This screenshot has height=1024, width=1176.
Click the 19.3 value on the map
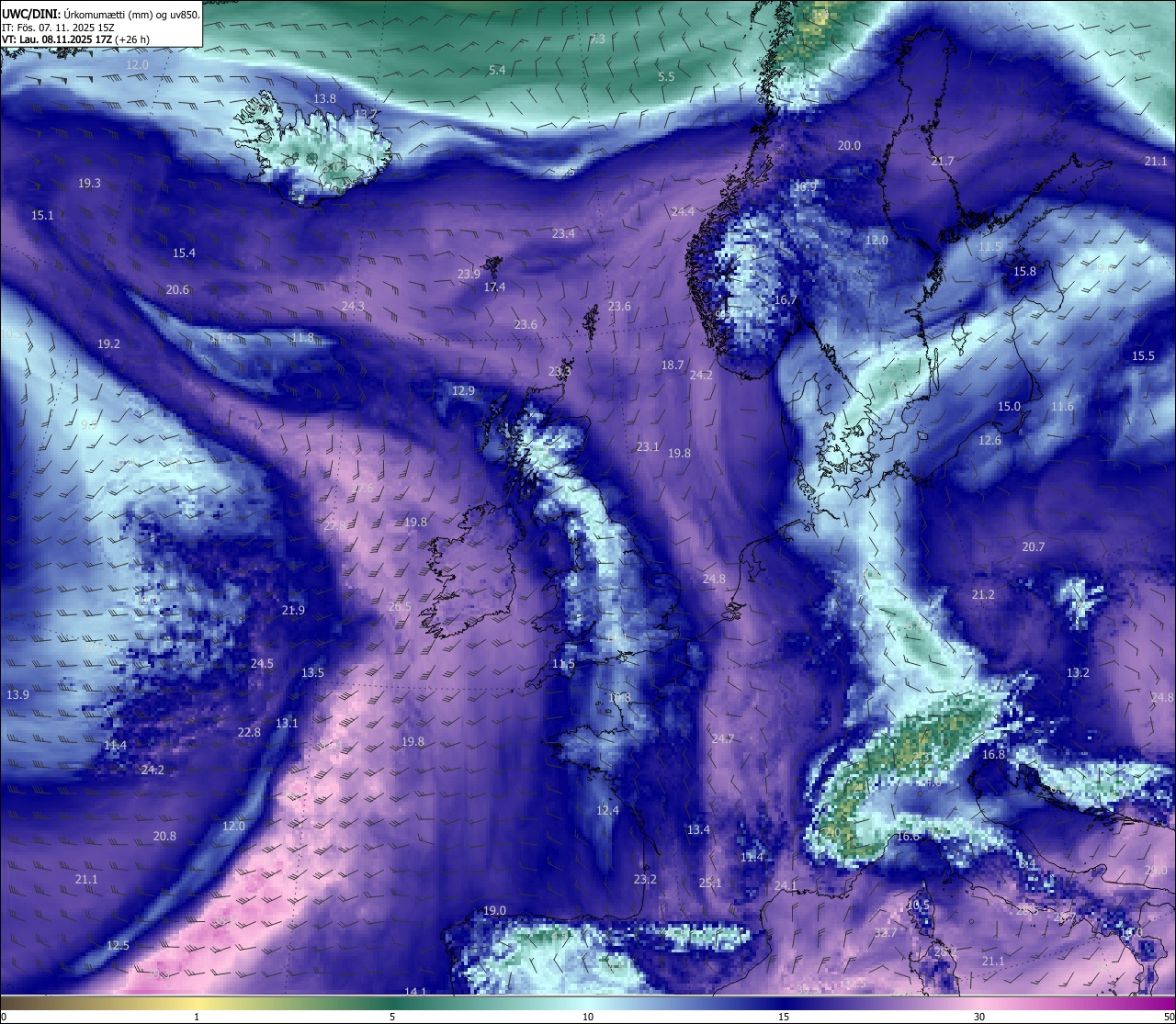pyautogui.click(x=89, y=184)
